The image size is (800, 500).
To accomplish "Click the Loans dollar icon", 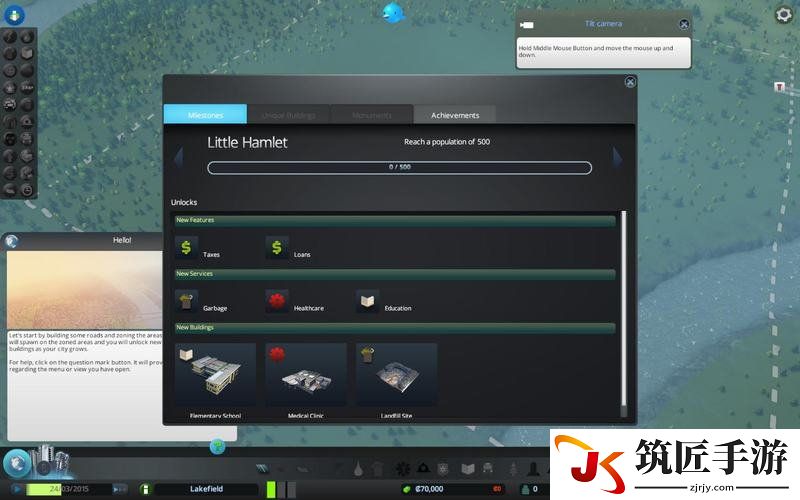I will tap(277, 247).
